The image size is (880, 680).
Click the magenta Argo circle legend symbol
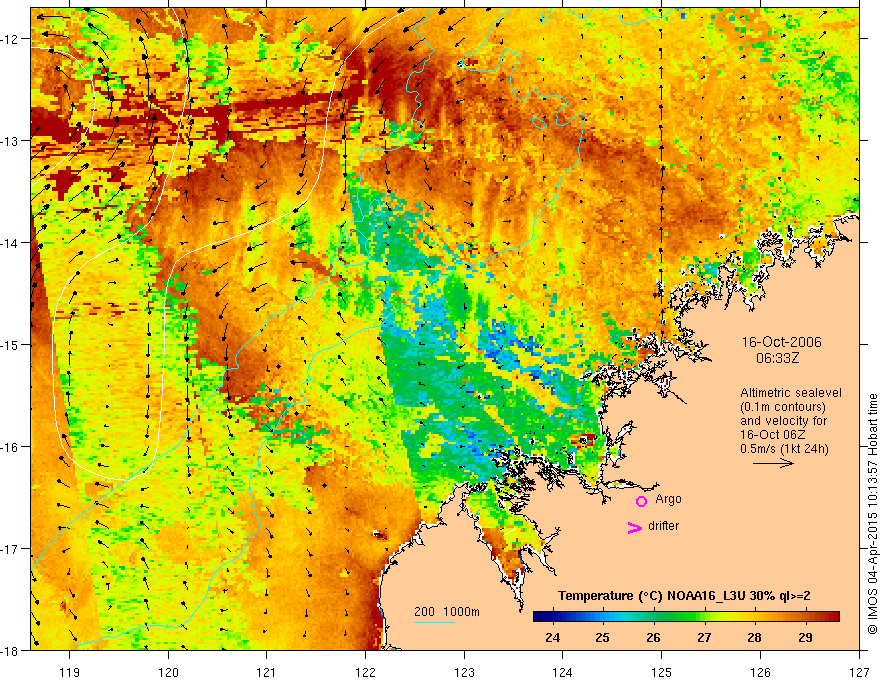pyautogui.click(x=641, y=501)
